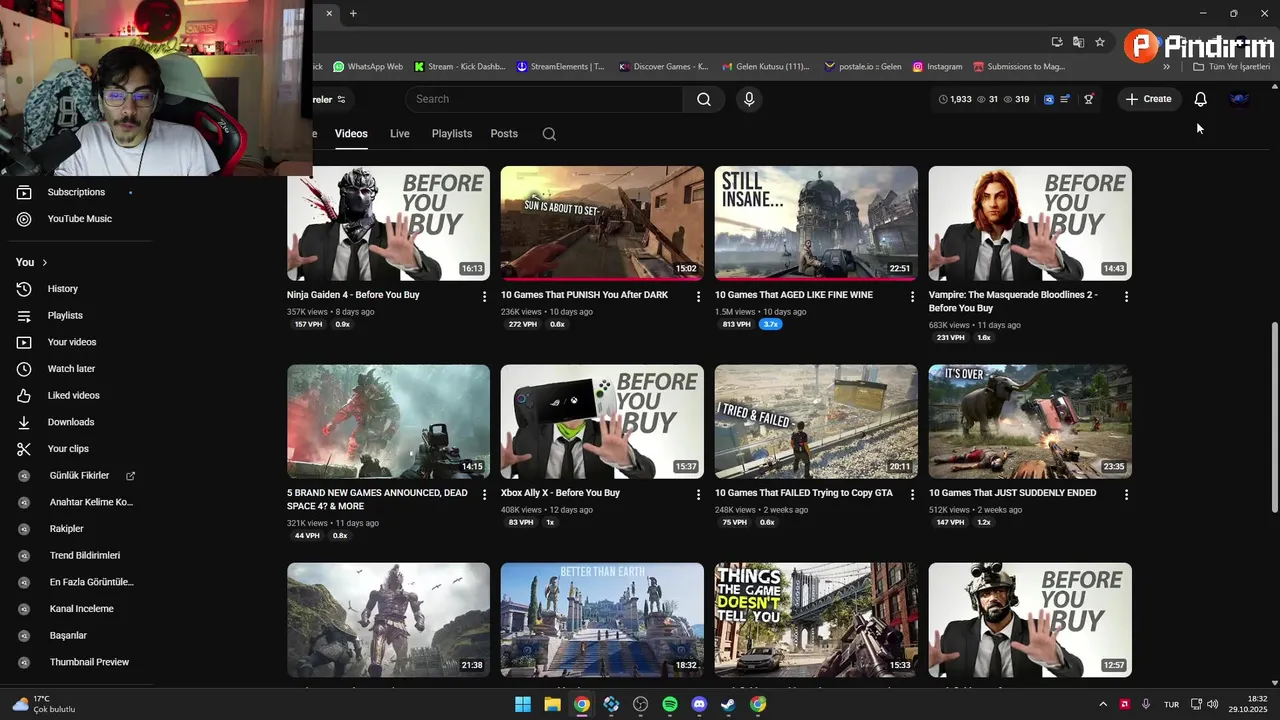Screen dimensions: 1280x720
Task: Open more options for FAILED Trying to Copy GTA
Action: pyautogui.click(x=912, y=495)
